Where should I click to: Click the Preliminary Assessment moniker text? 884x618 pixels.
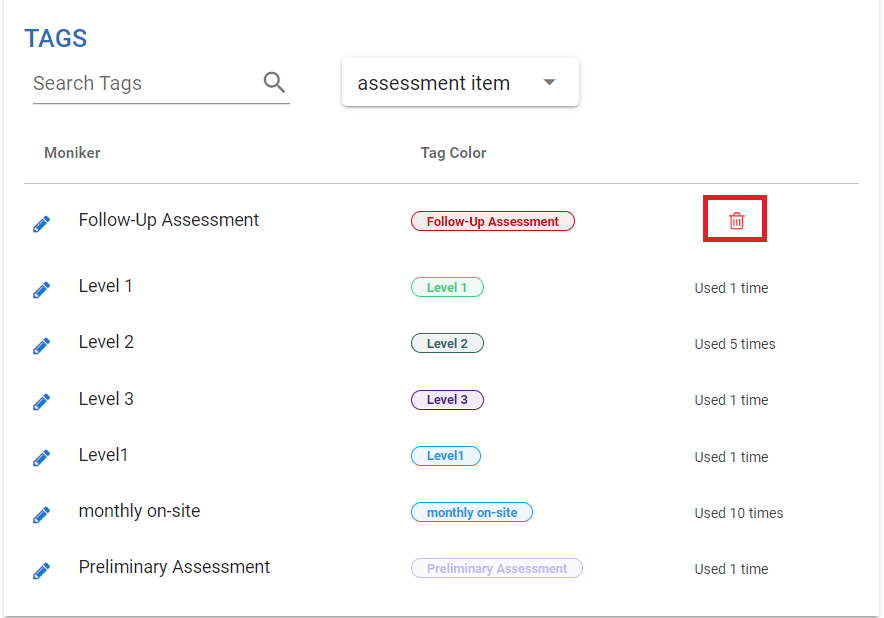click(x=174, y=567)
